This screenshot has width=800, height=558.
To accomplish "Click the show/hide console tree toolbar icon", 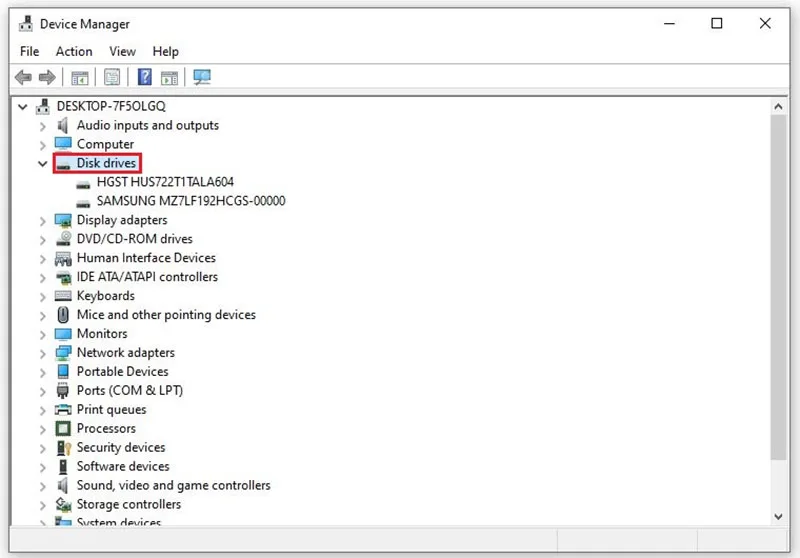I will pos(80,78).
